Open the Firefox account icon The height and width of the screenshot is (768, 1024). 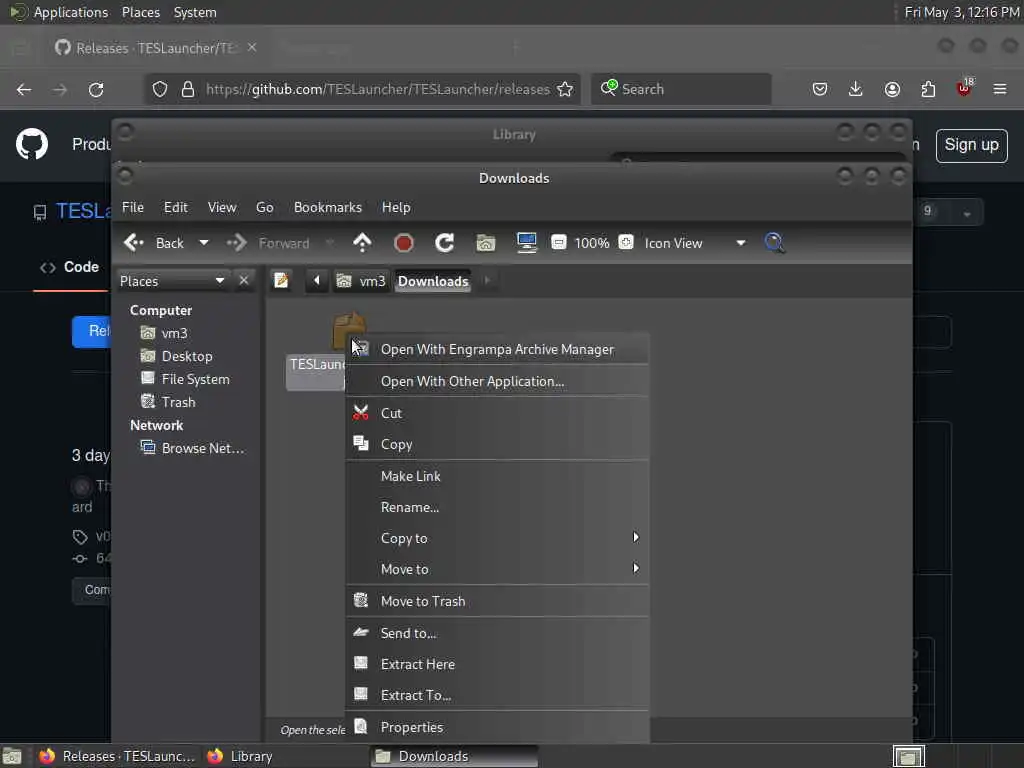(x=892, y=89)
